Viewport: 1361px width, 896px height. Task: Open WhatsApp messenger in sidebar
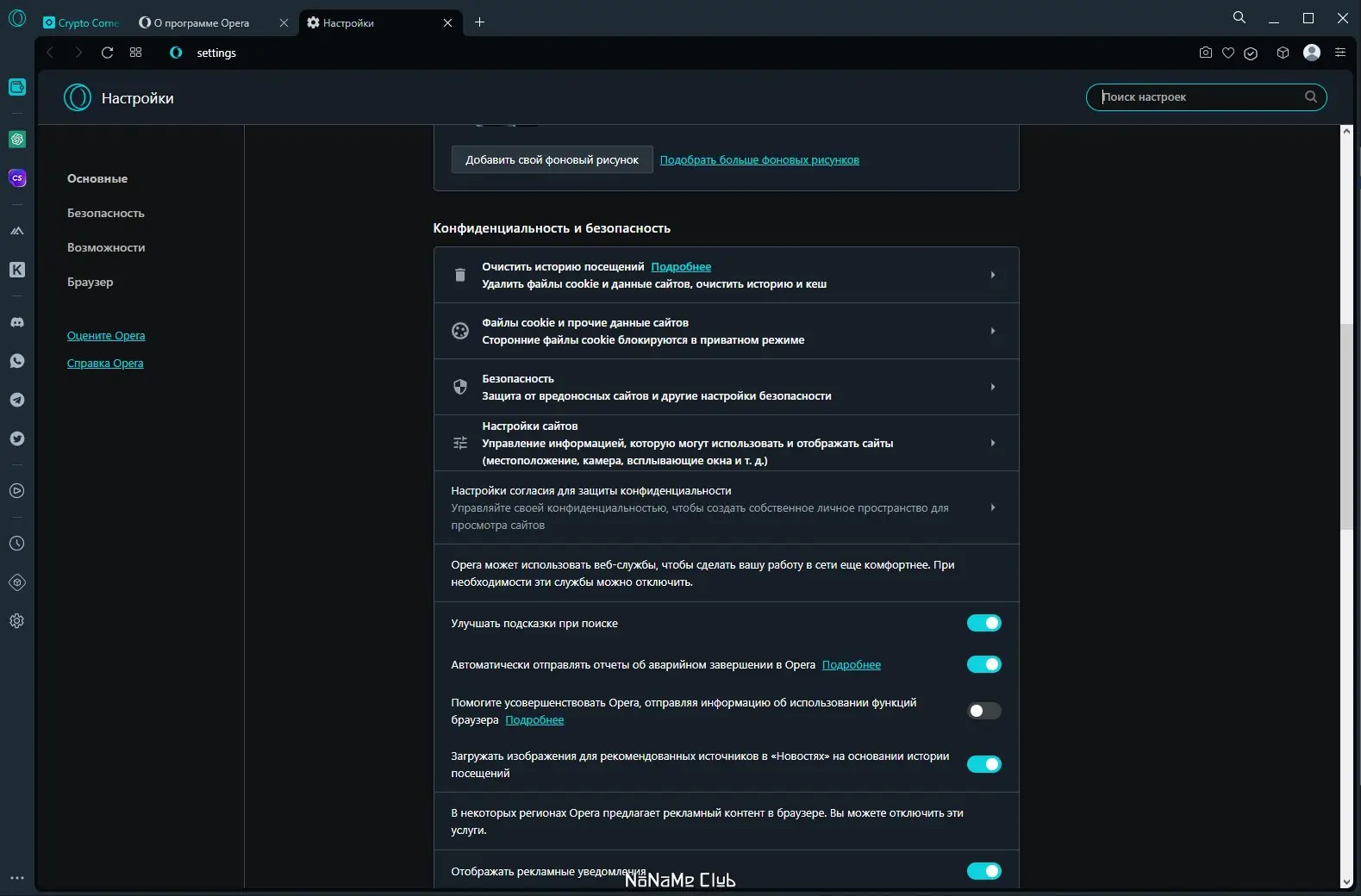[x=17, y=361]
